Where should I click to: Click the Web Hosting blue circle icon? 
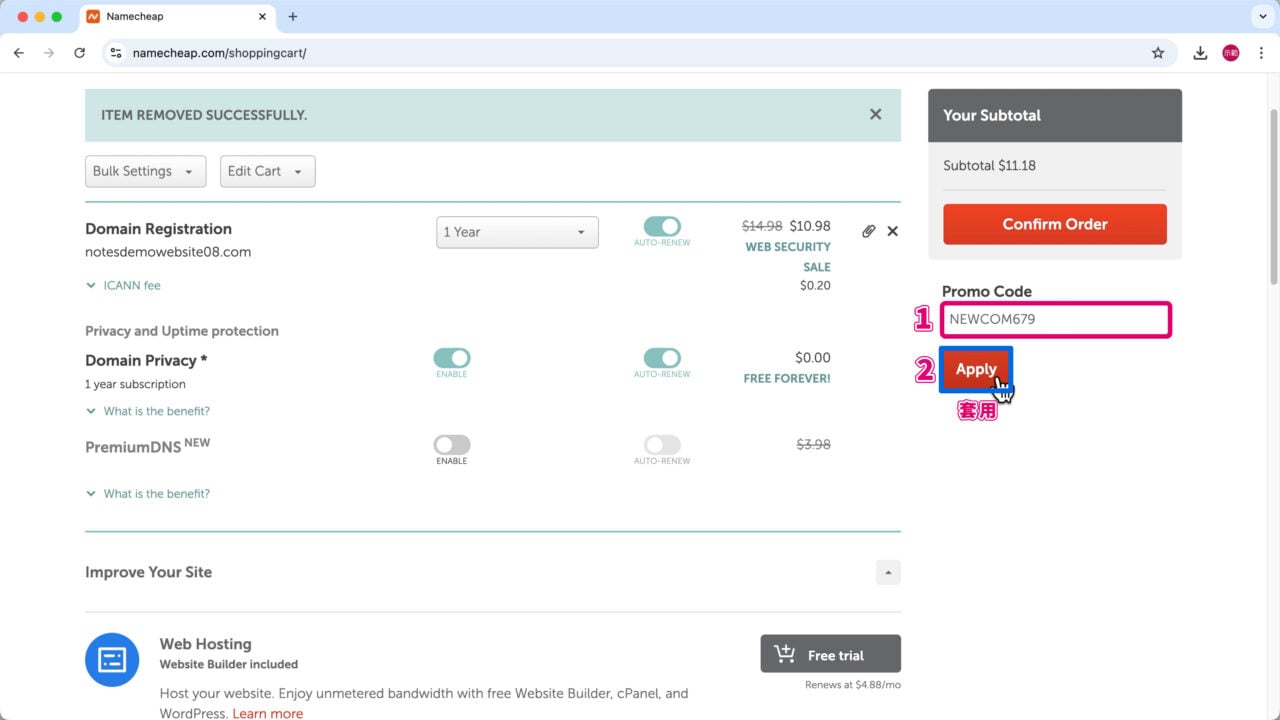click(x=112, y=660)
